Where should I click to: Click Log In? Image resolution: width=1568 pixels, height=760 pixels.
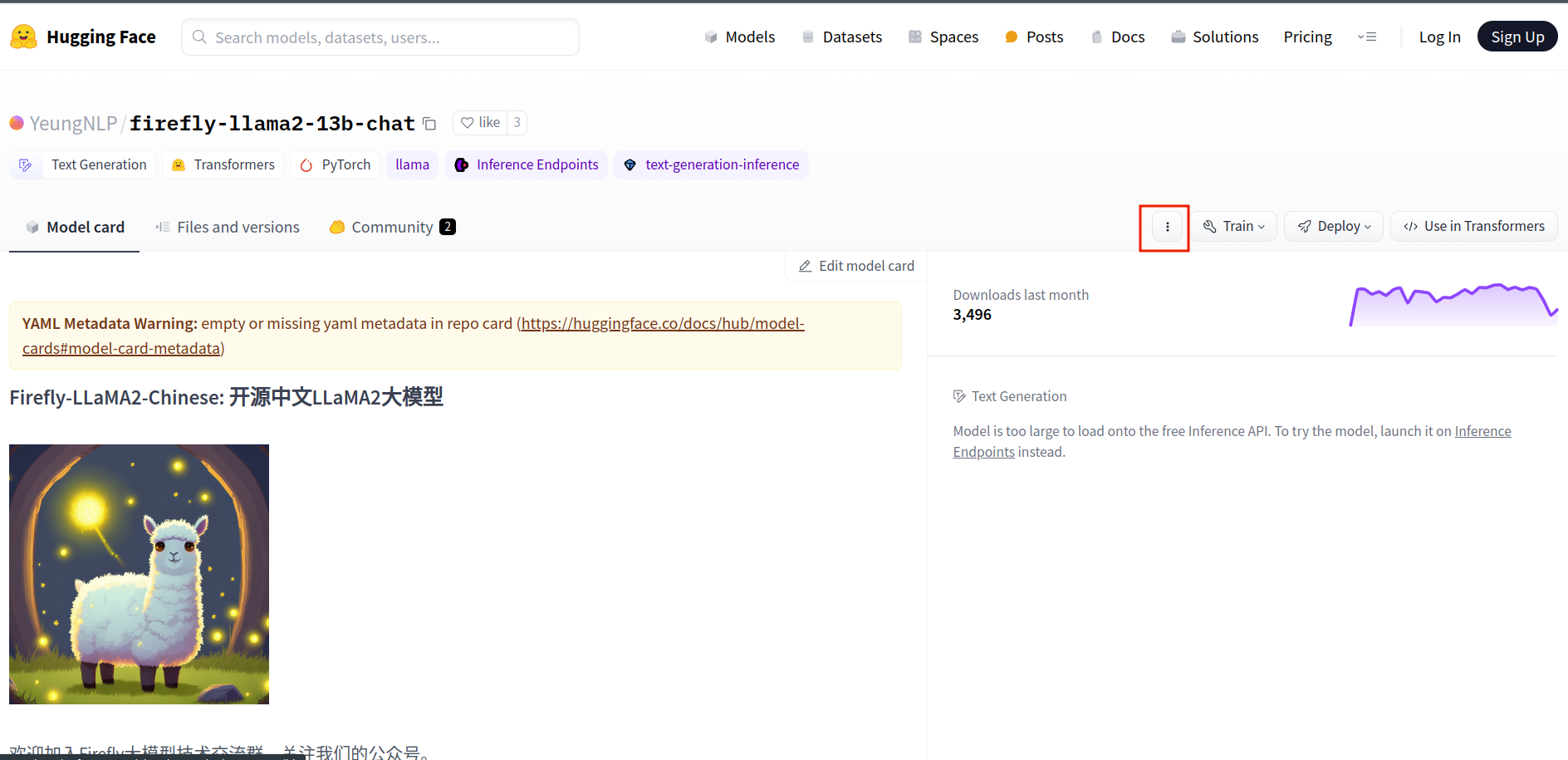pos(1439,37)
